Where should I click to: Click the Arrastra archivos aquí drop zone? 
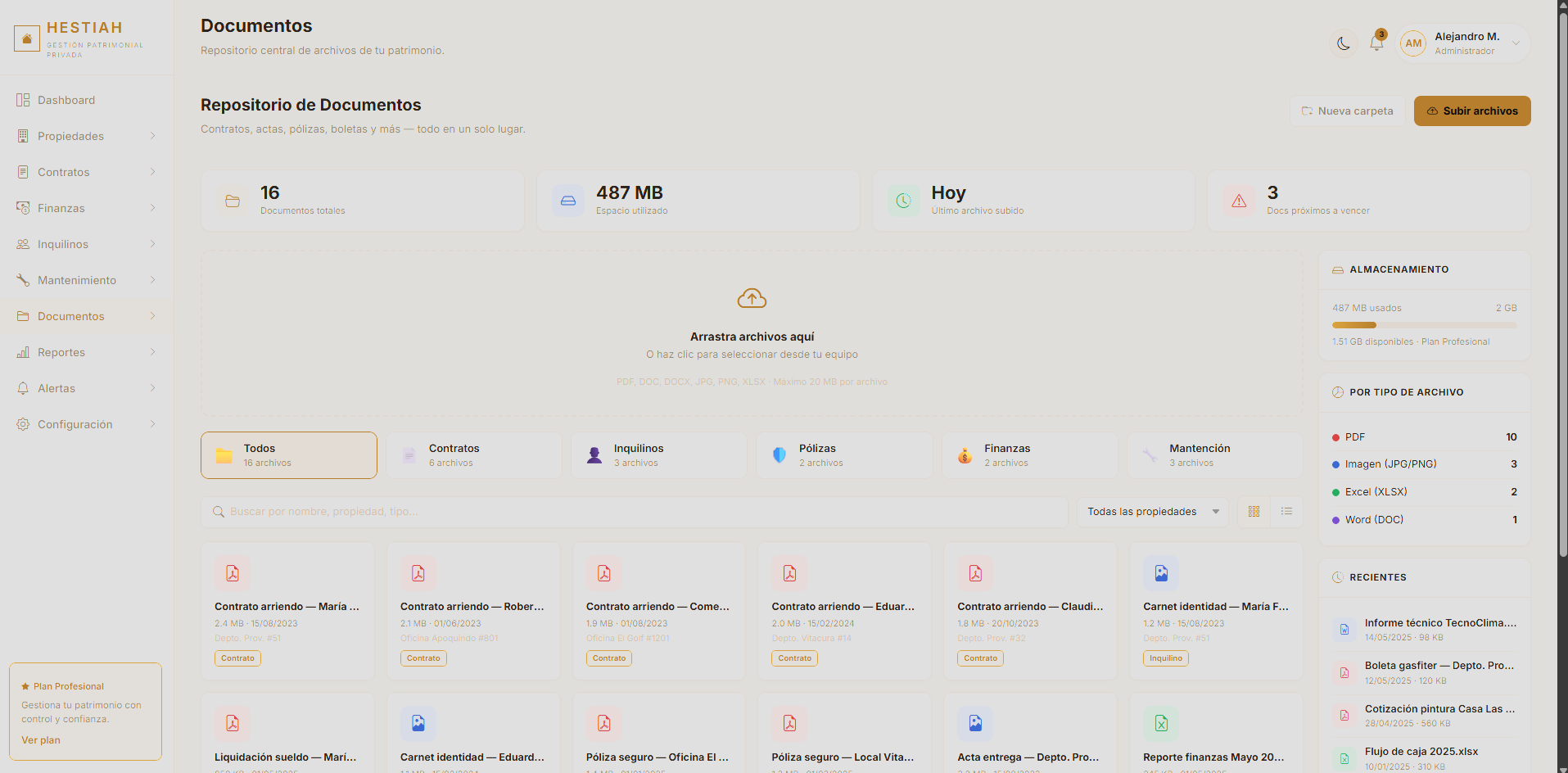(752, 333)
